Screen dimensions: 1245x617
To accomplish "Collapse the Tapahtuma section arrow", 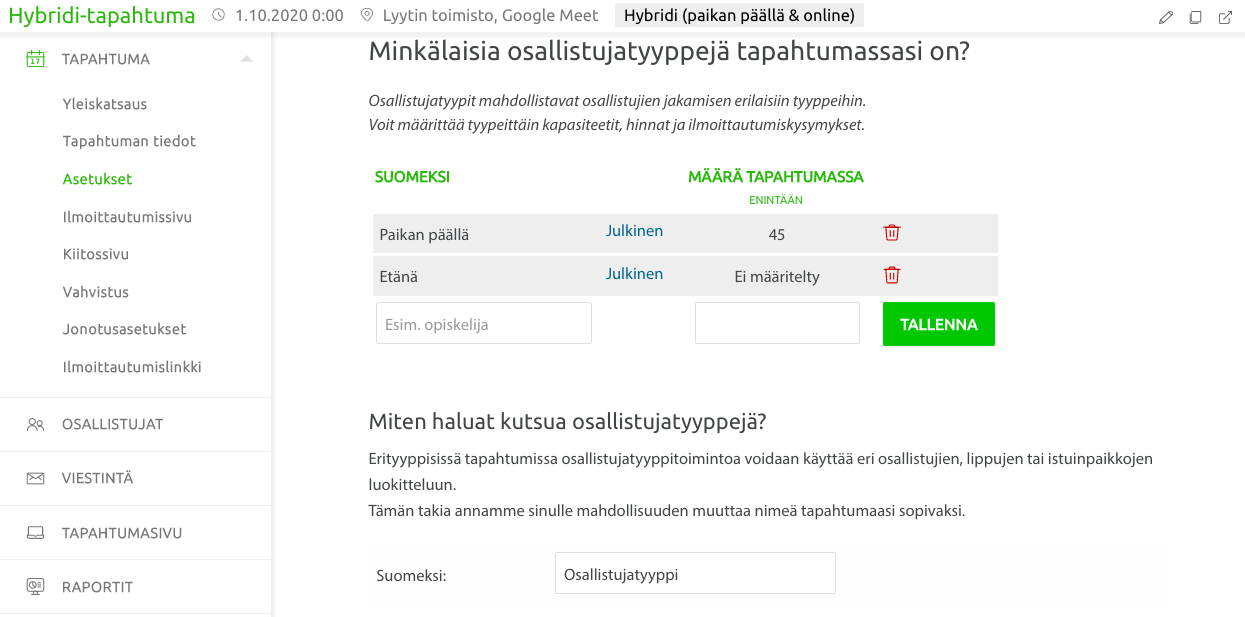I will [246, 59].
